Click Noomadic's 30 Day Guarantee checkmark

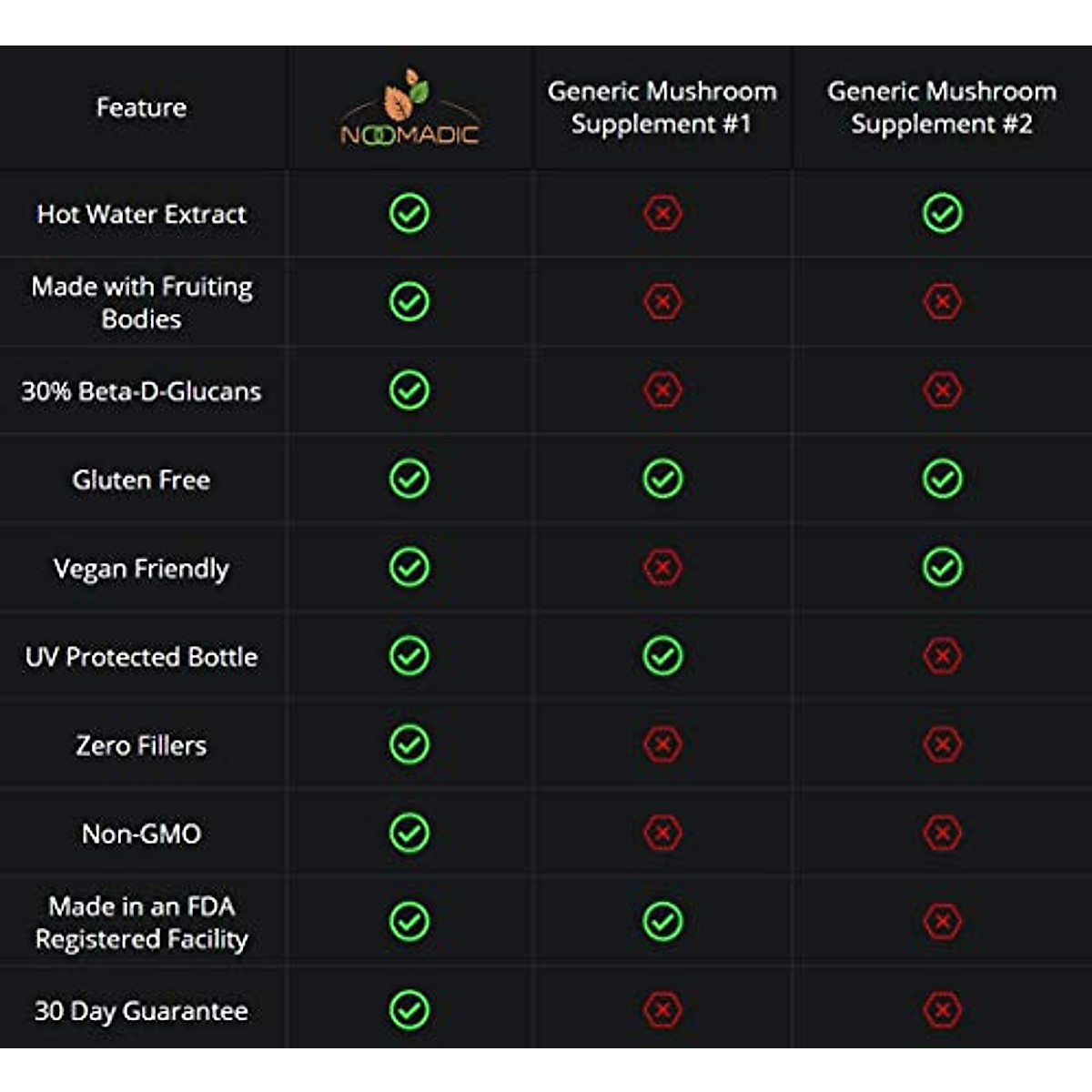[409, 1009]
